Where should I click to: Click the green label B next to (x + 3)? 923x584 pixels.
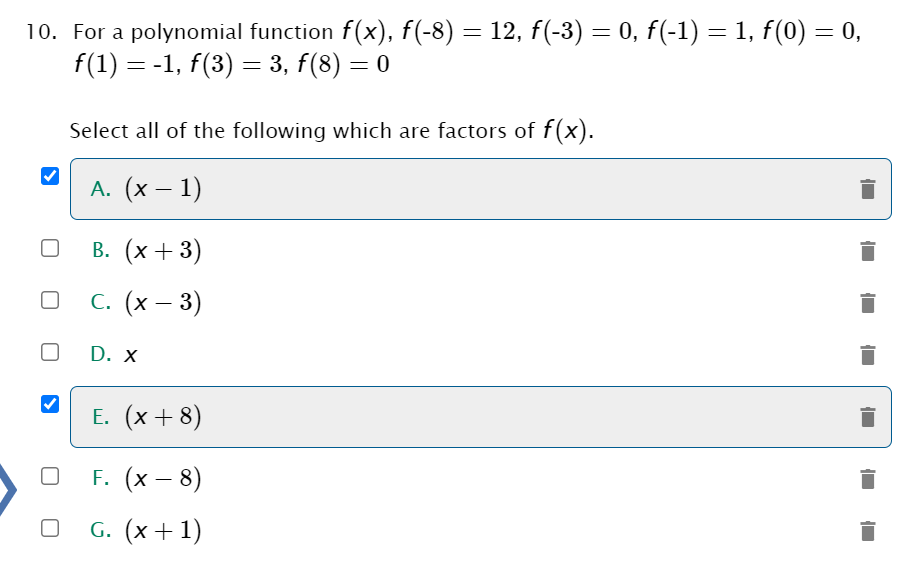point(99,250)
